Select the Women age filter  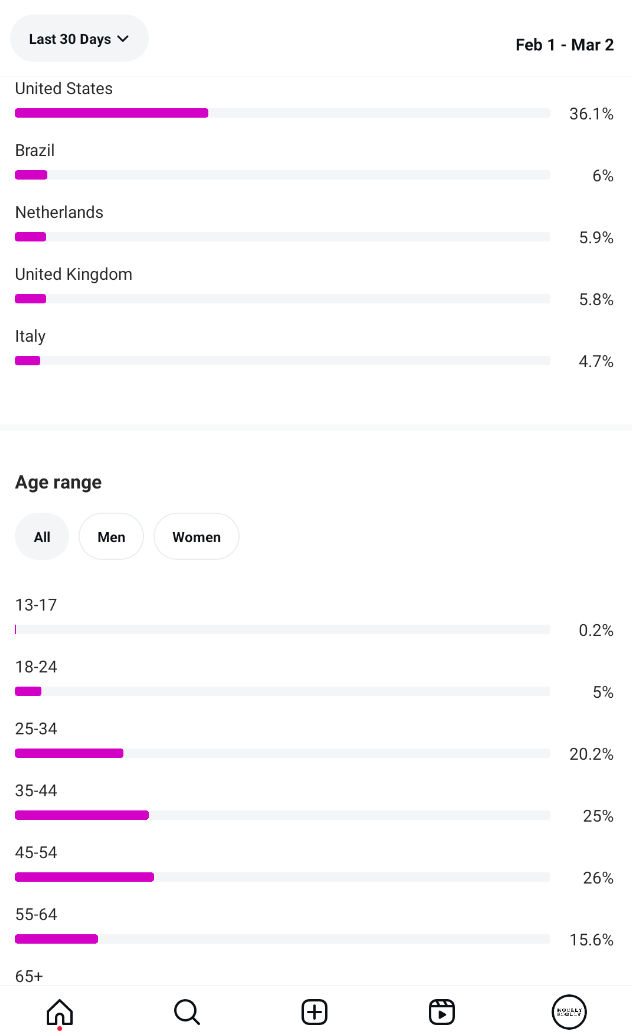point(196,537)
